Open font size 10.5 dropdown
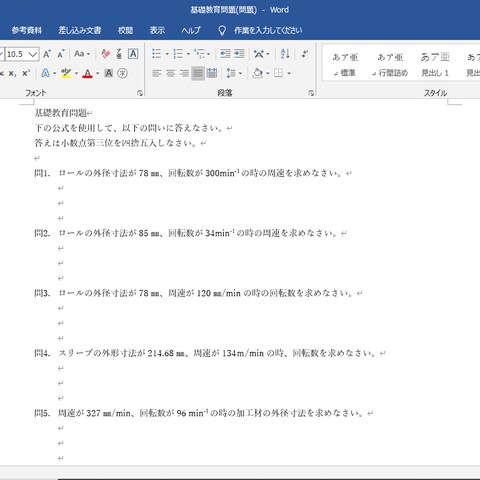Image resolution: width=480 pixels, height=480 pixels. (x=32, y=54)
